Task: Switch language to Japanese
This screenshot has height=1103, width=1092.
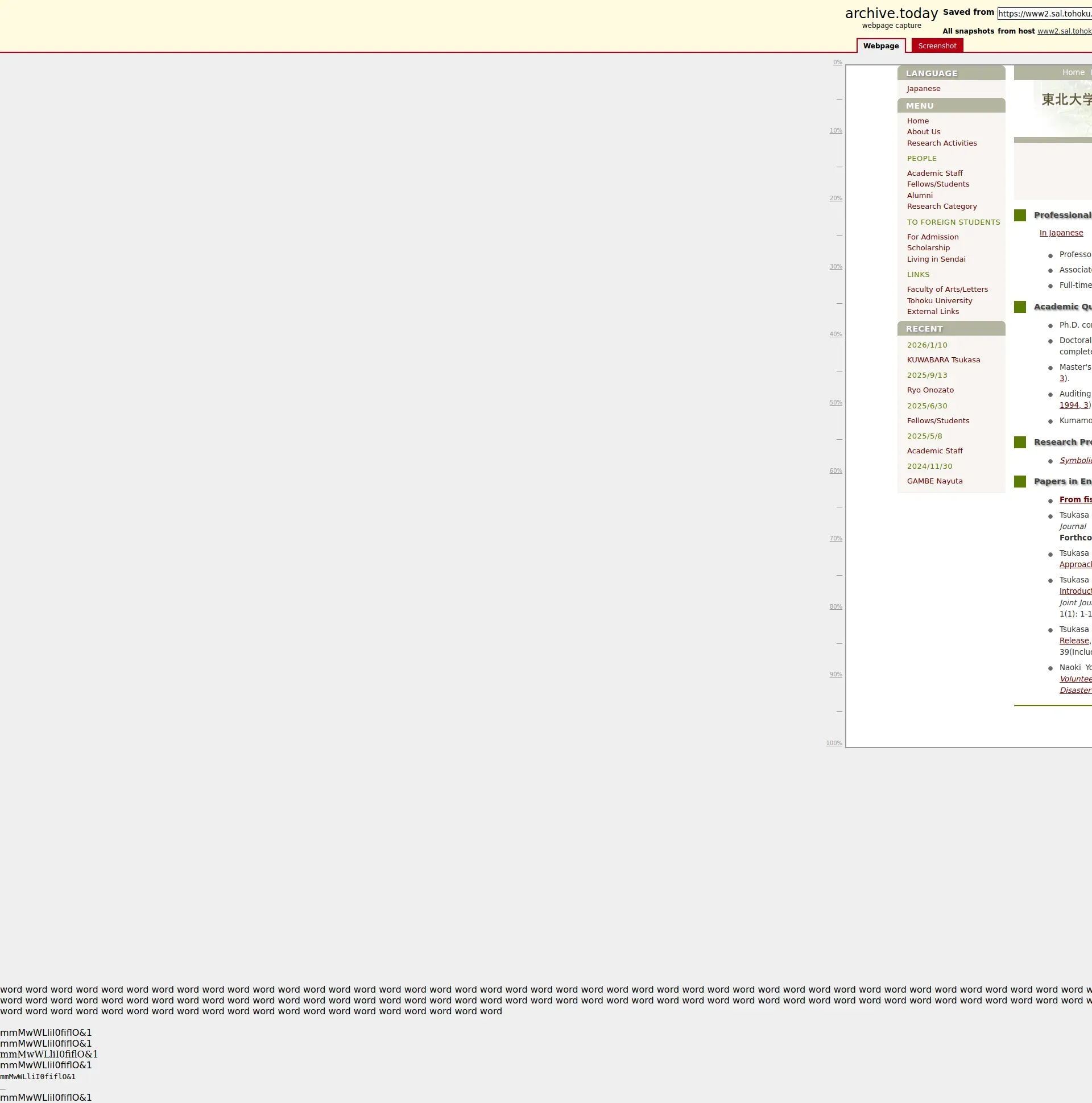Action: tap(923, 89)
